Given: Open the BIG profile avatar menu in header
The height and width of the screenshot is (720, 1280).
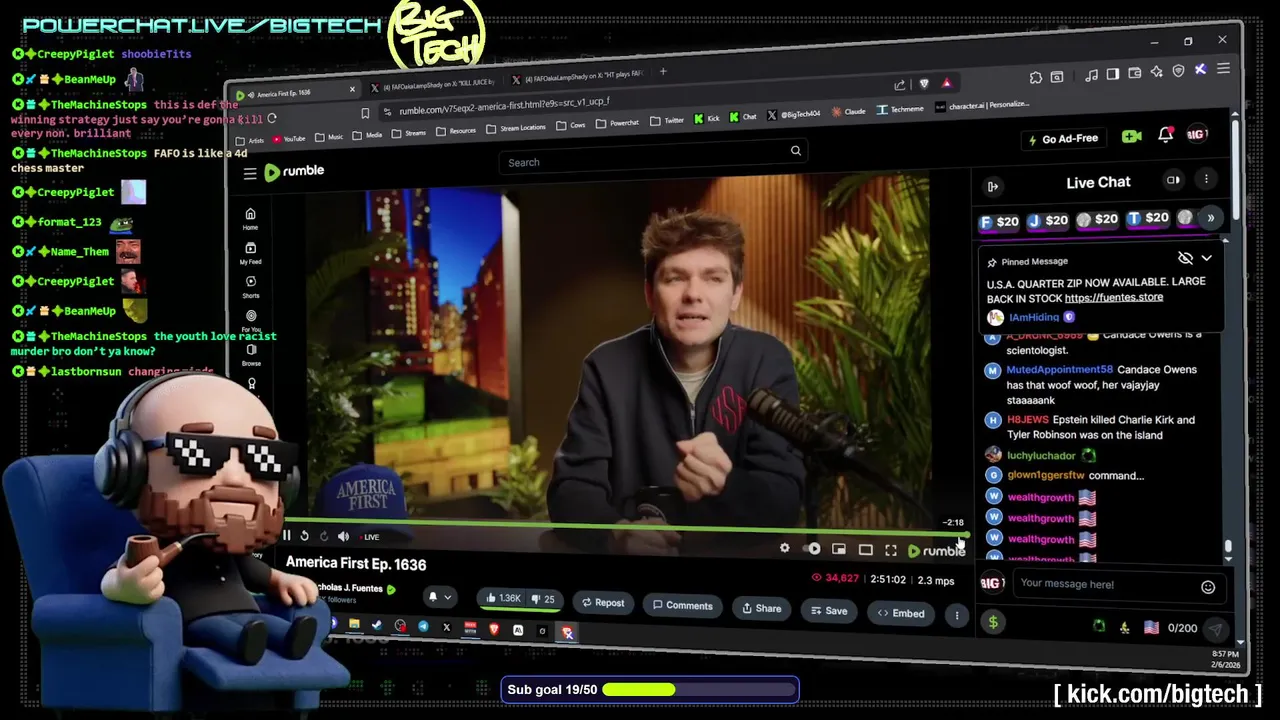Looking at the screenshot, I should click(x=1198, y=134).
